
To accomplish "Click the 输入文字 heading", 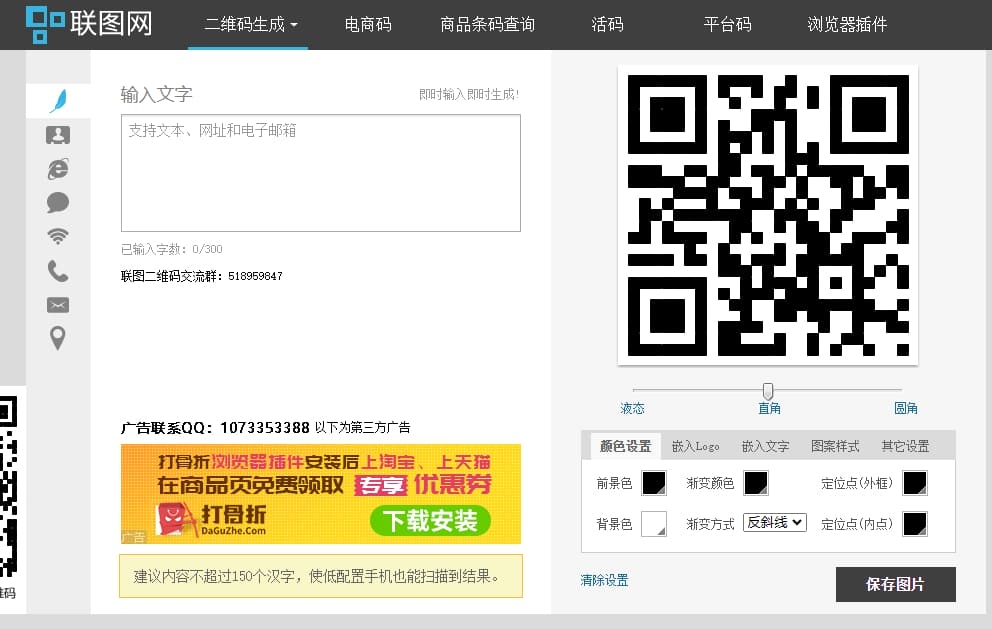I will [x=156, y=94].
